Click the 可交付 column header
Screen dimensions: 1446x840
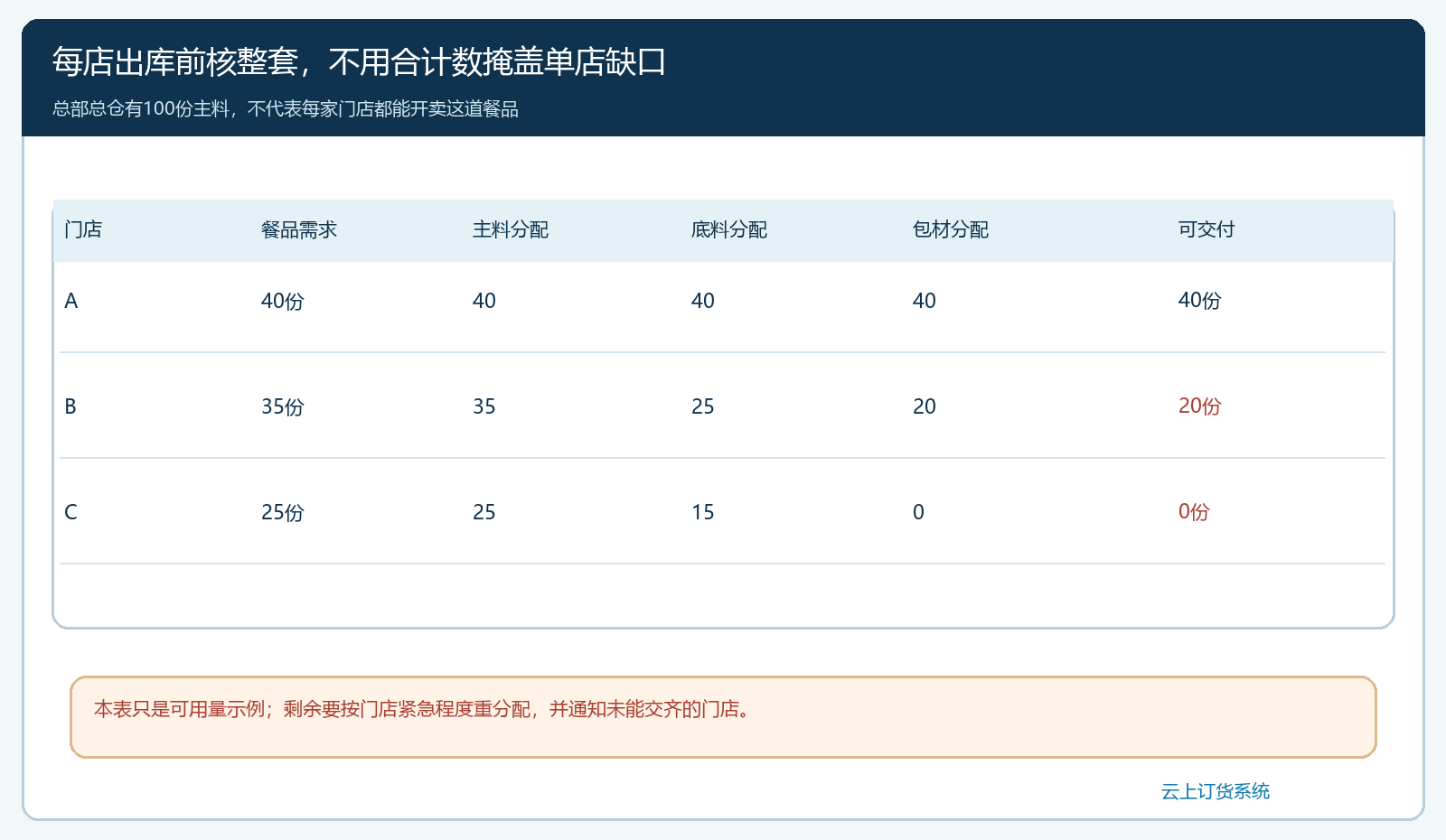1207,229
